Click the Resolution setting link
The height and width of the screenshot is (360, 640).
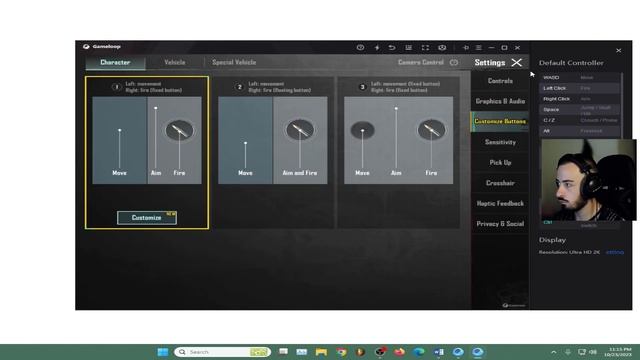click(x=614, y=252)
